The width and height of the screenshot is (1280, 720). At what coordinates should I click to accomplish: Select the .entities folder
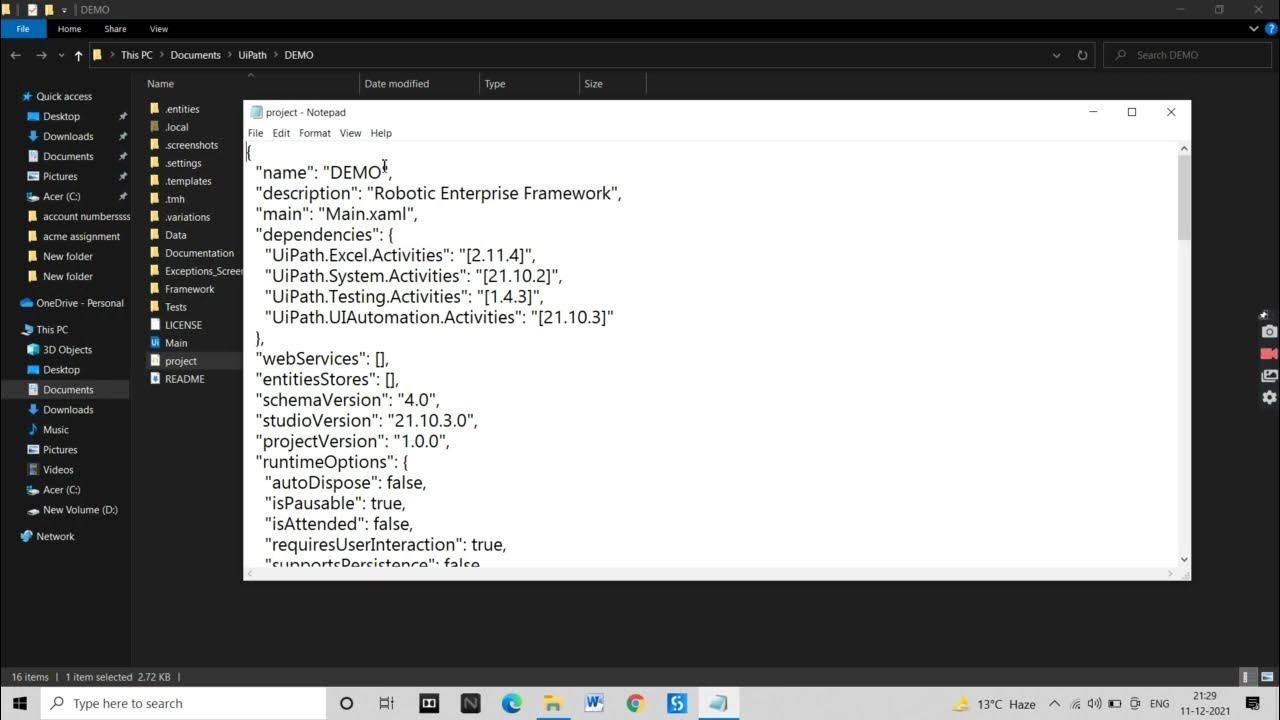[182, 109]
